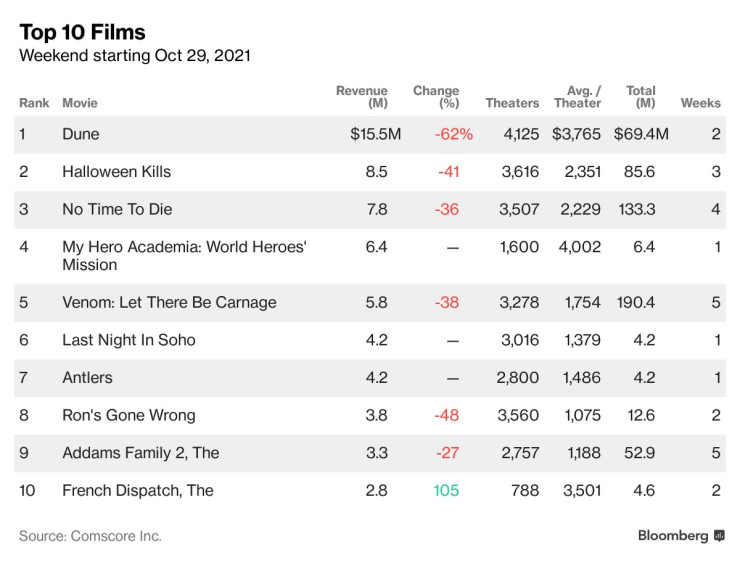
Task: Click the Source: Comscore Inc. text
Action: [x=90, y=536]
